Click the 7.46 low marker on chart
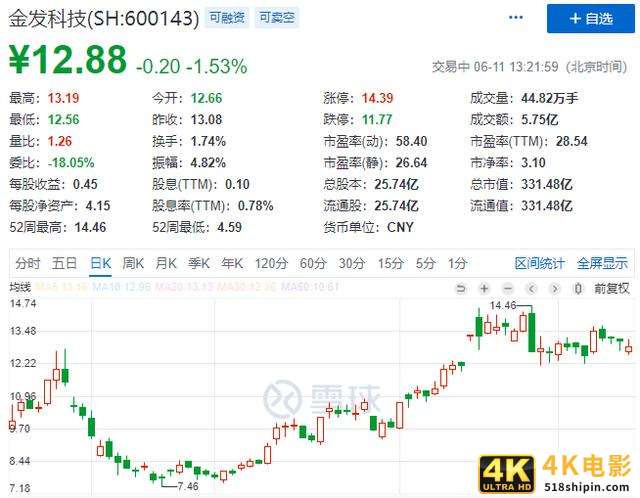This screenshot has height=498, width=640. [x=188, y=486]
